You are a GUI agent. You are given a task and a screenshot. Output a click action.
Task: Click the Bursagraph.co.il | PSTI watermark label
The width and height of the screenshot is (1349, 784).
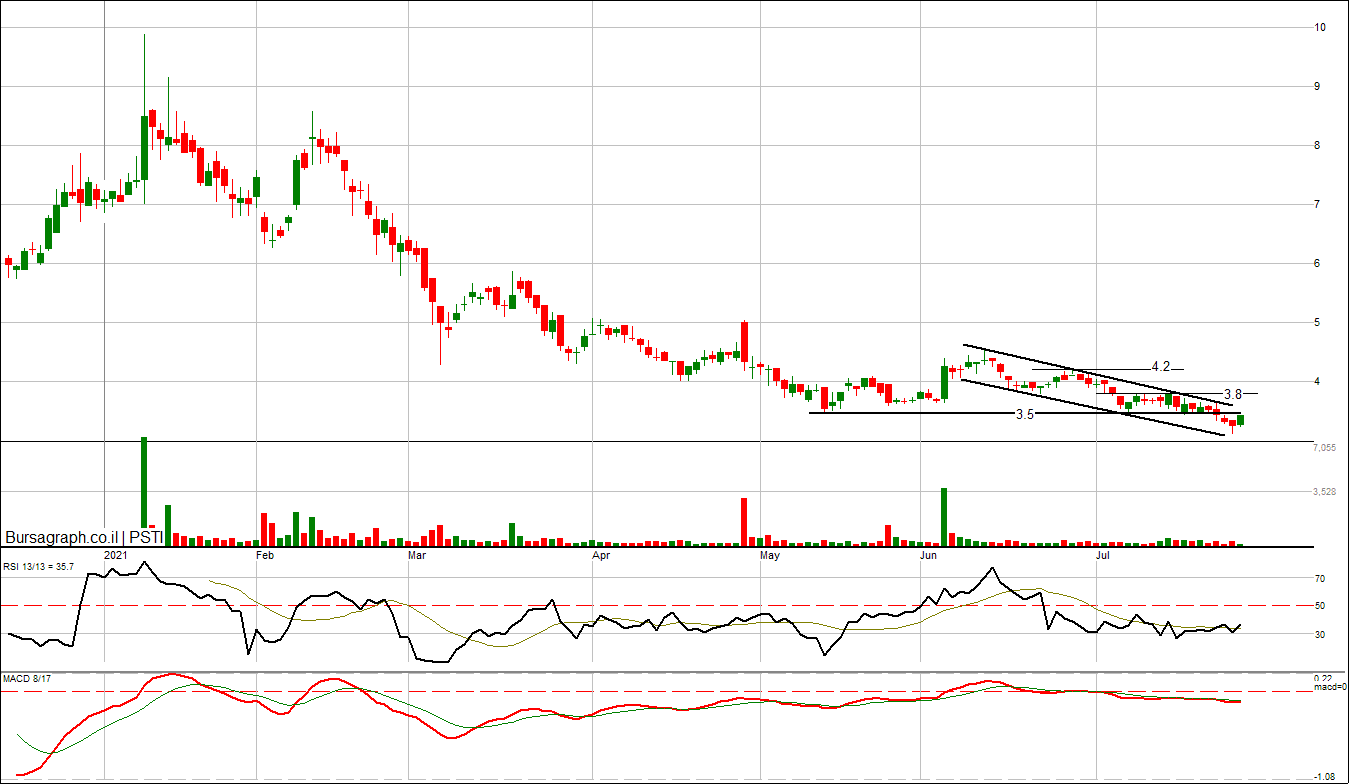[x=84, y=537]
